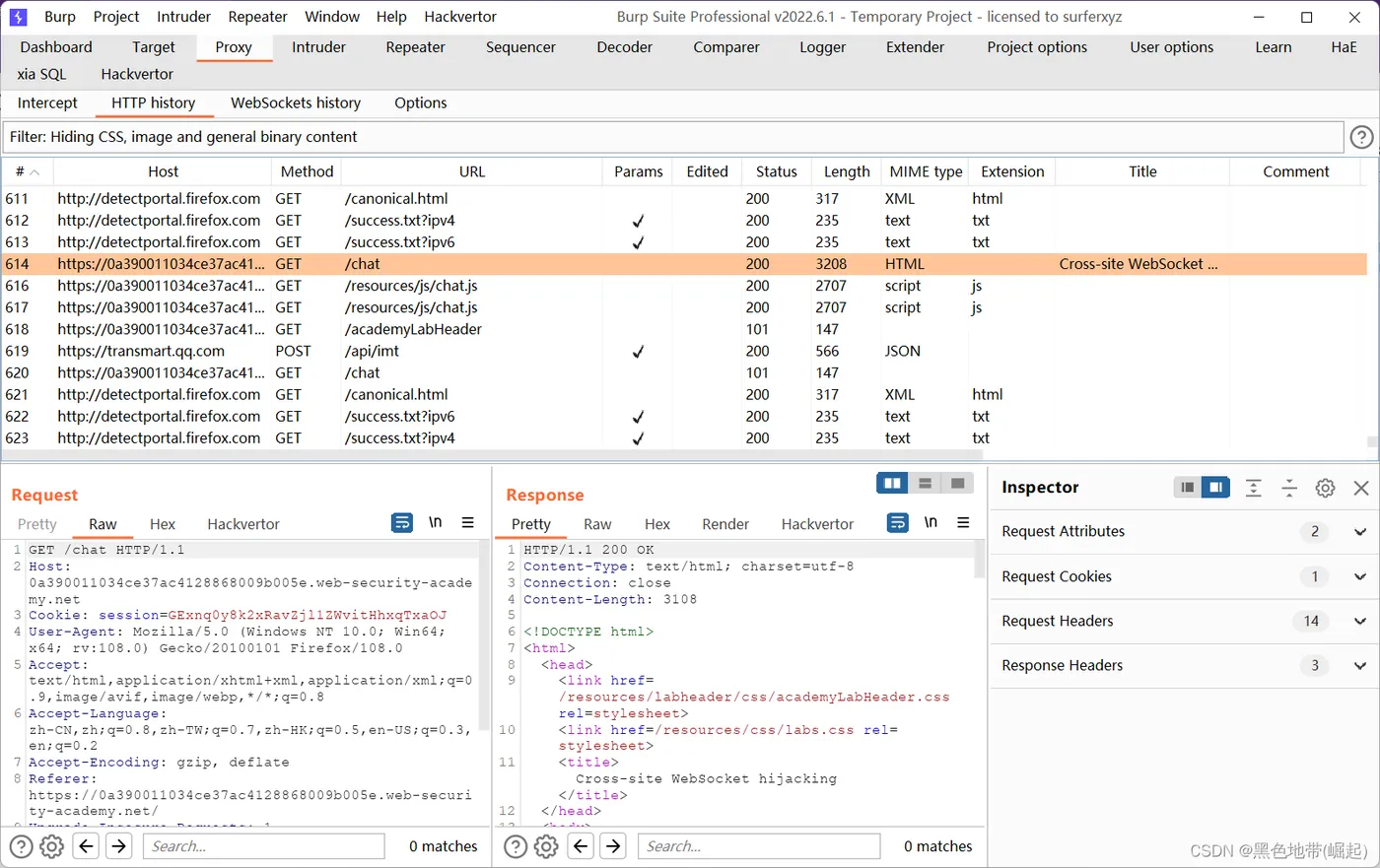Switch response to side-by-side layout icon
1380x868 pixels.
(x=892, y=483)
